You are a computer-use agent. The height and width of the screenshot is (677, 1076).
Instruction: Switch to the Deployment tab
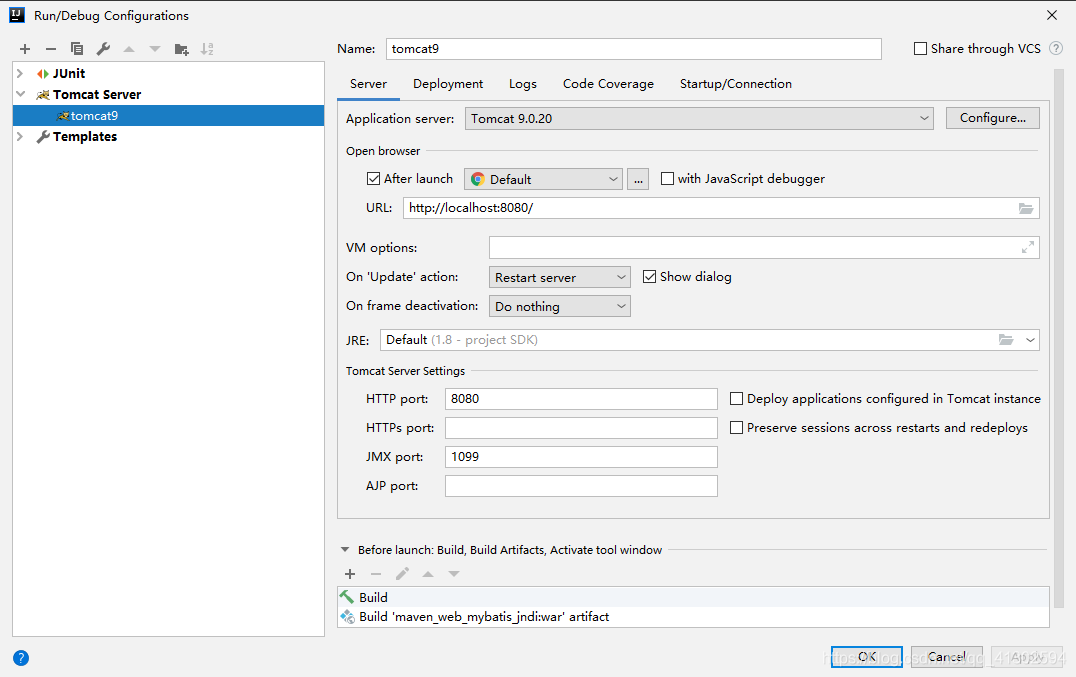[x=448, y=84]
